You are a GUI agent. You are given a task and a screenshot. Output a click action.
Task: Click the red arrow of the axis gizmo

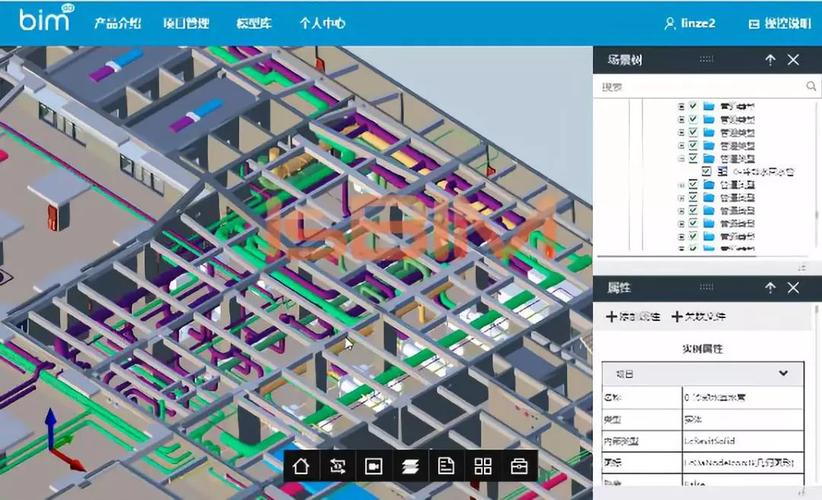point(68,460)
